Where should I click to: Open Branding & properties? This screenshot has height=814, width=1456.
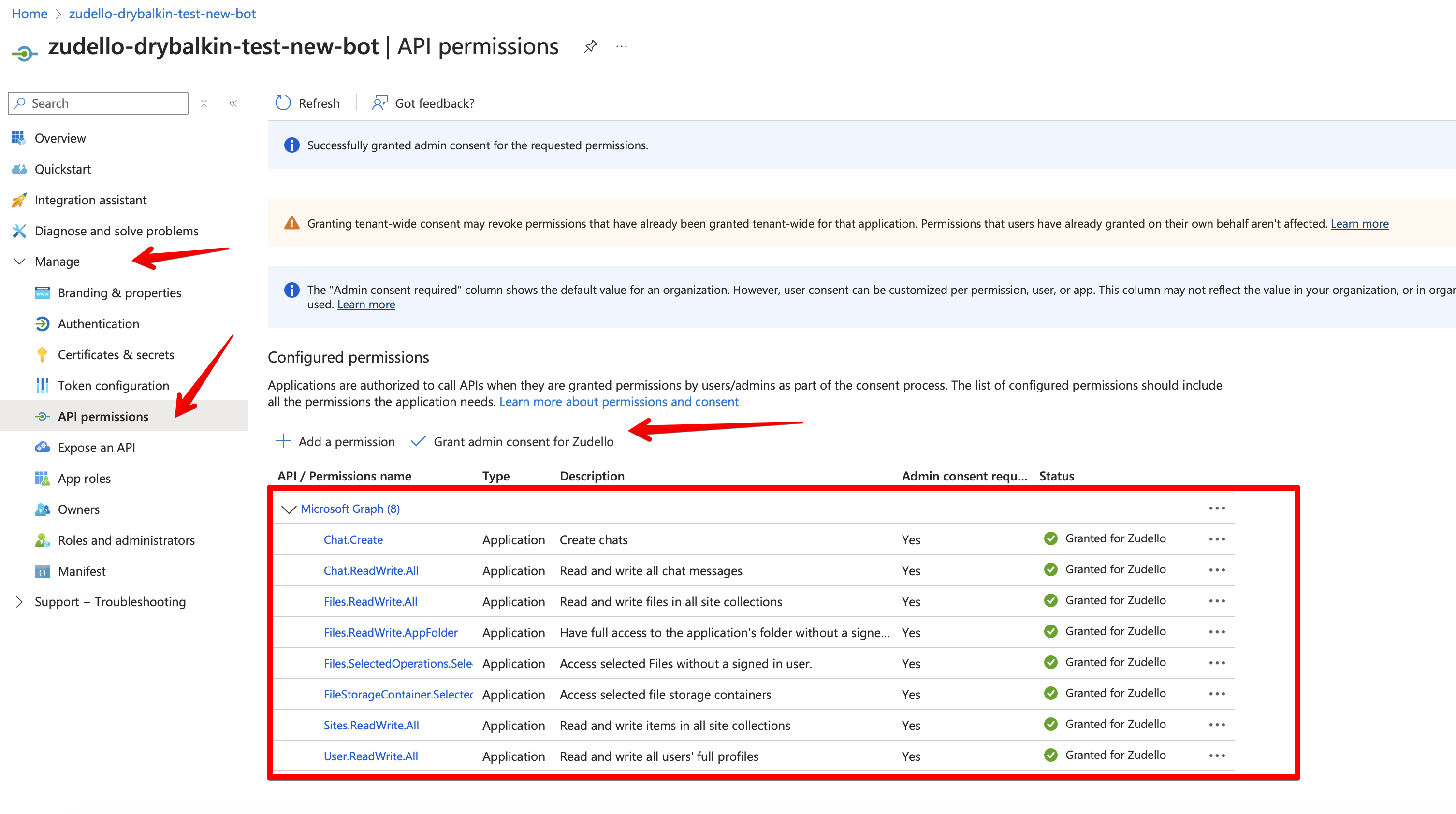(x=119, y=293)
